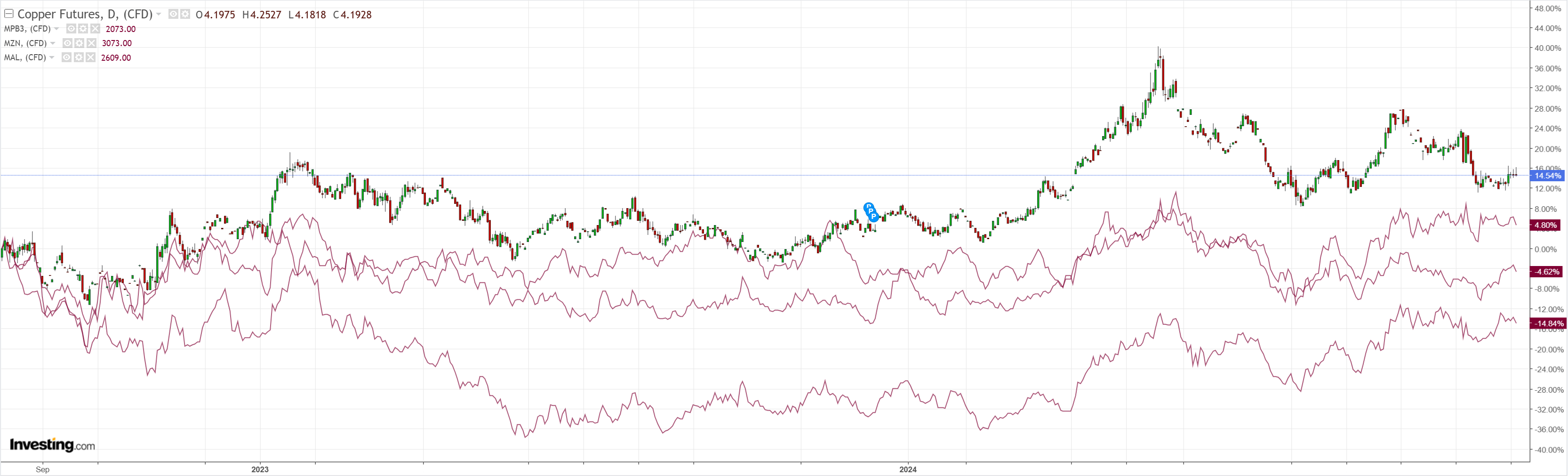
Task: Open Copper Futures settings gear
Action: [185, 14]
